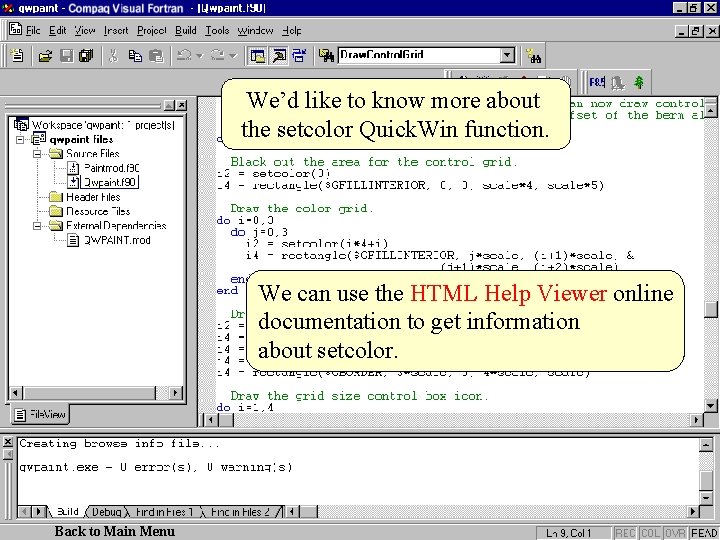This screenshot has height=540, width=720.
Task: Select the Resource Files folder
Action: 98,211
